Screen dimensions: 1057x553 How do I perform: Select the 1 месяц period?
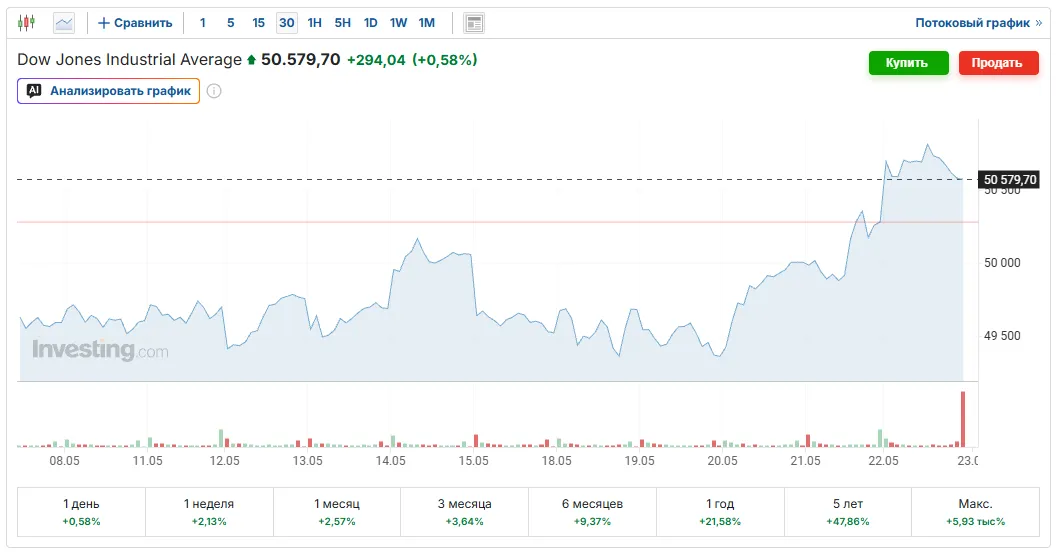(x=336, y=512)
